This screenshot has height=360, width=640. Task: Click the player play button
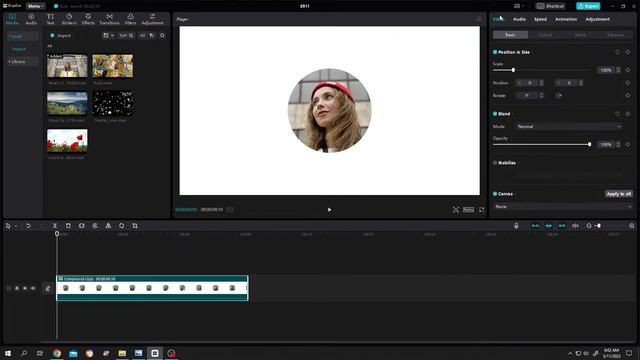click(x=329, y=210)
